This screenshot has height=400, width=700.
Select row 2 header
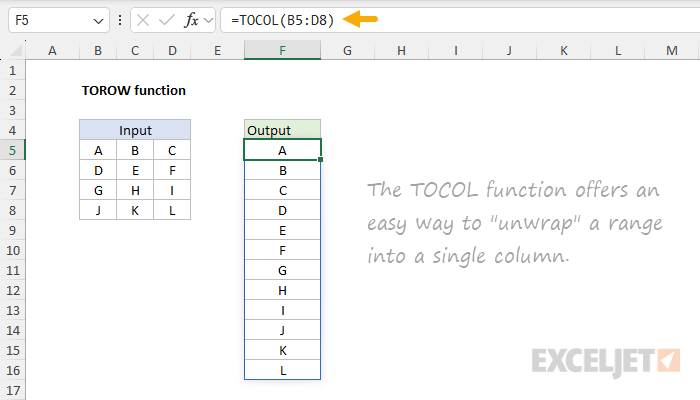(12, 90)
